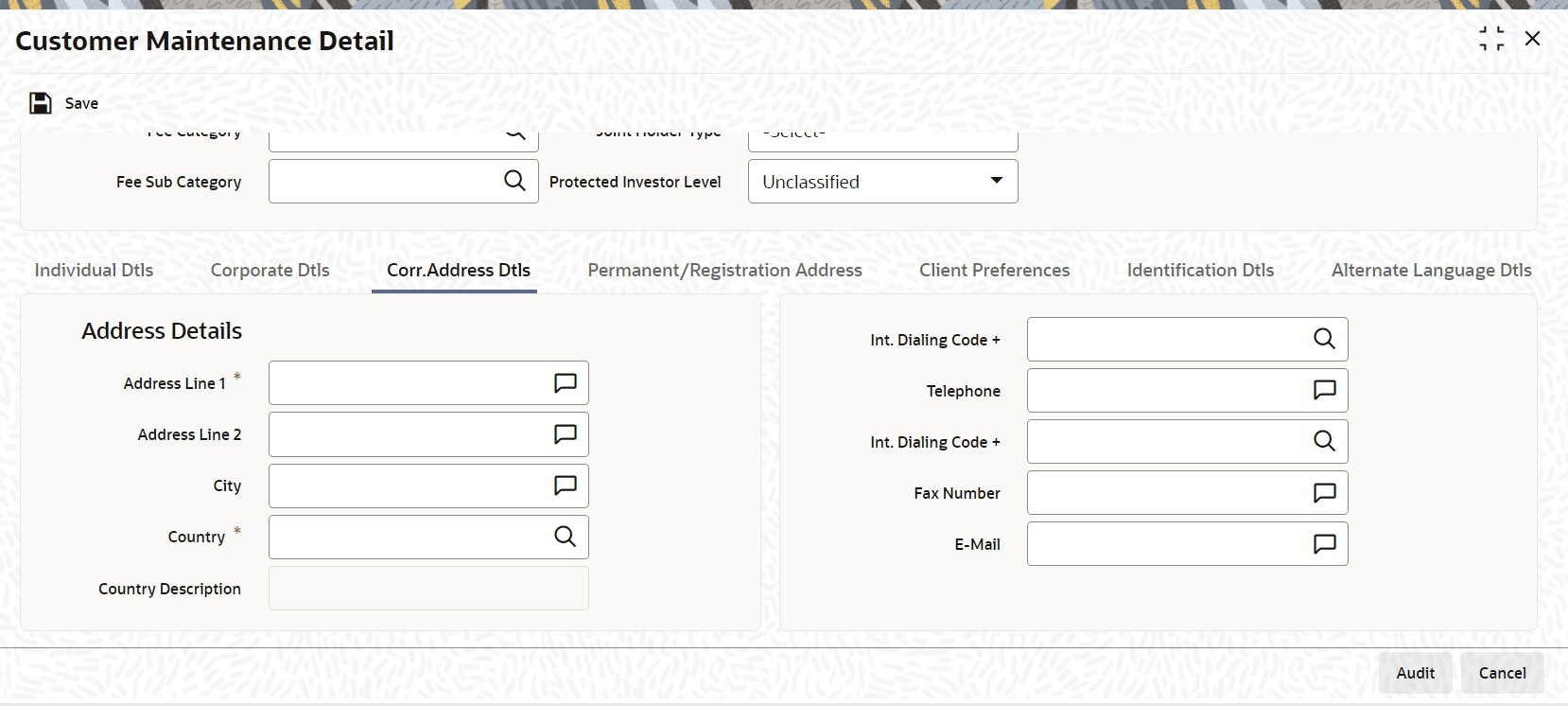The height and width of the screenshot is (706, 1568).
Task: Open City field text editor icon
Action: click(x=566, y=485)
